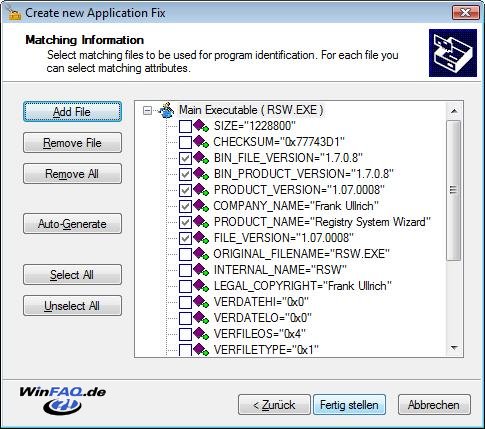The height and width of the screenshot is (429, 485).
Task: Select ORIGINAL_FILENAME="RSW.EXE" text
Action: tap(301, 254)
